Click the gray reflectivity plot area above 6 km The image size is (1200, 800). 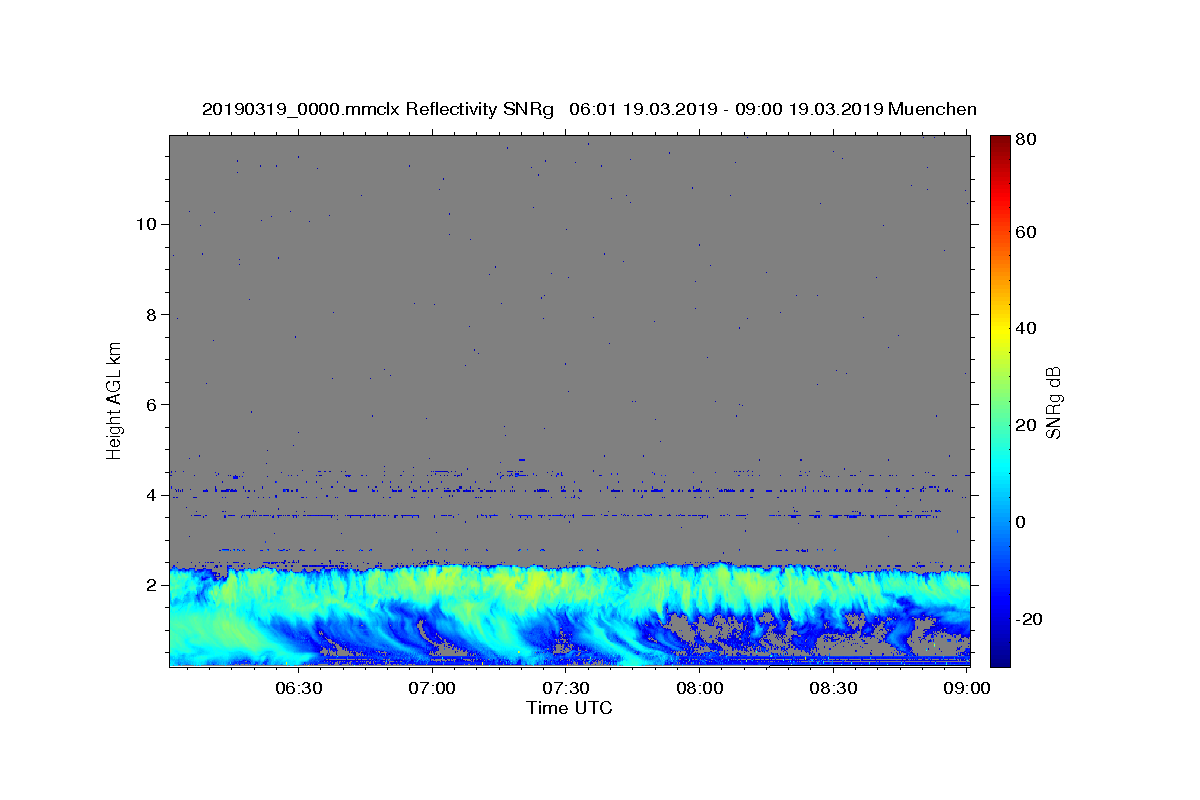569,270
